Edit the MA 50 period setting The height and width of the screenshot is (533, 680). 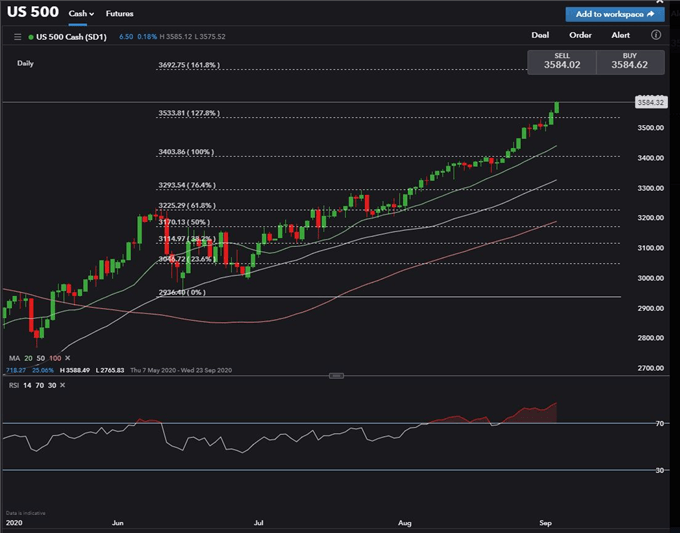(x=40, y=358)
